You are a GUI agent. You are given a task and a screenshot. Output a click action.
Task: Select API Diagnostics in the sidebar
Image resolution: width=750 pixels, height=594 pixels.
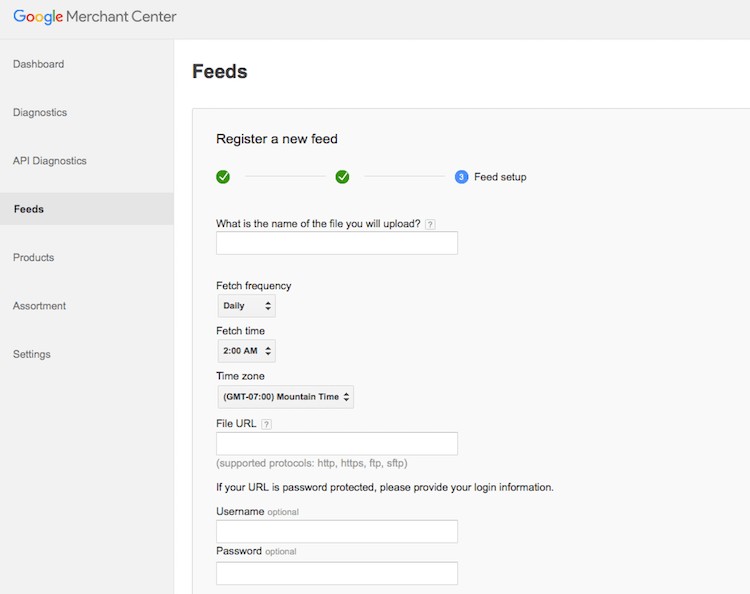coord(50,160)
